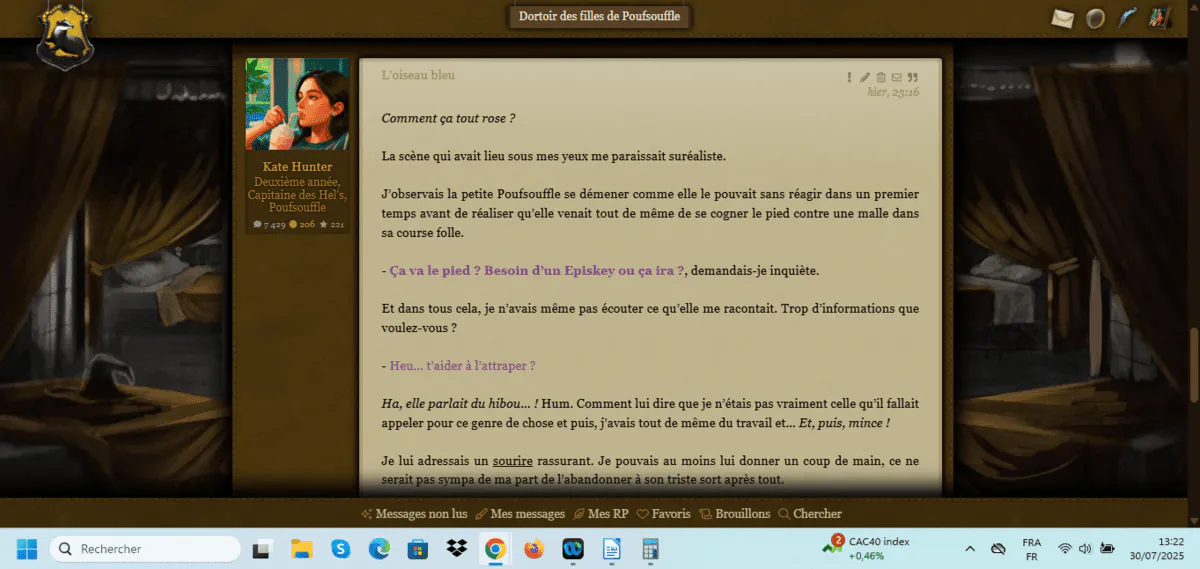
Task: Open 'Favoris' in bottom bar
Action: pyautogui.click(x=664, y=514)
